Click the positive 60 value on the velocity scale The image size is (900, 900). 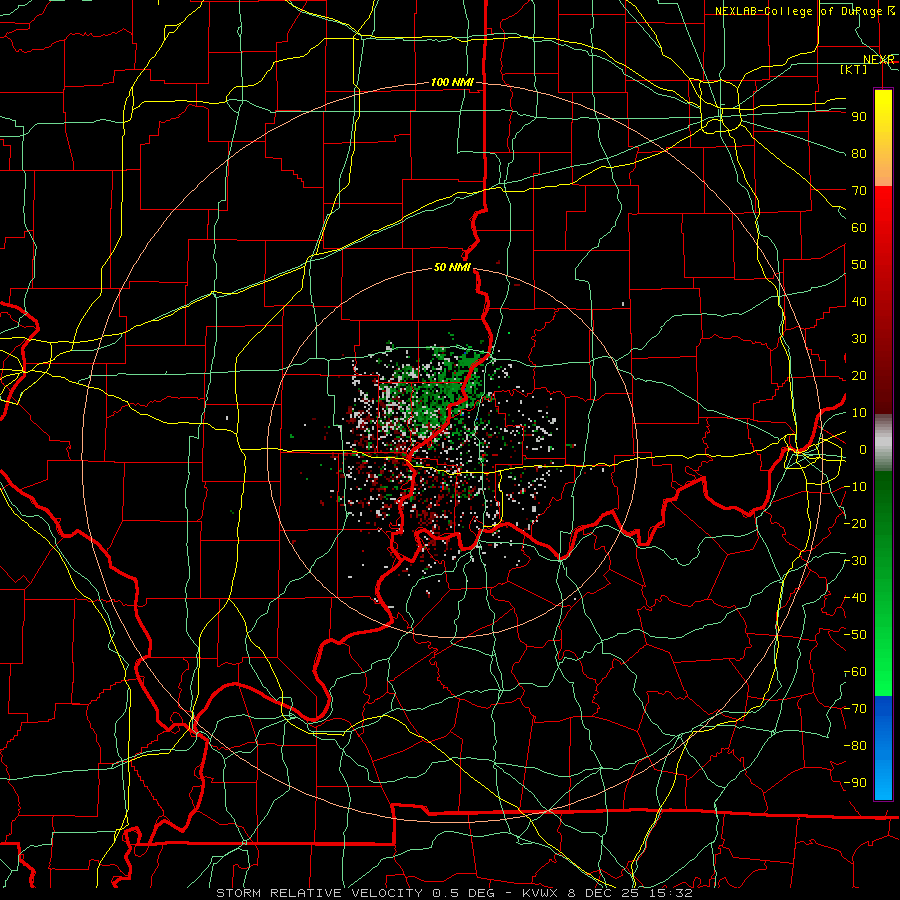pos(859,227)
